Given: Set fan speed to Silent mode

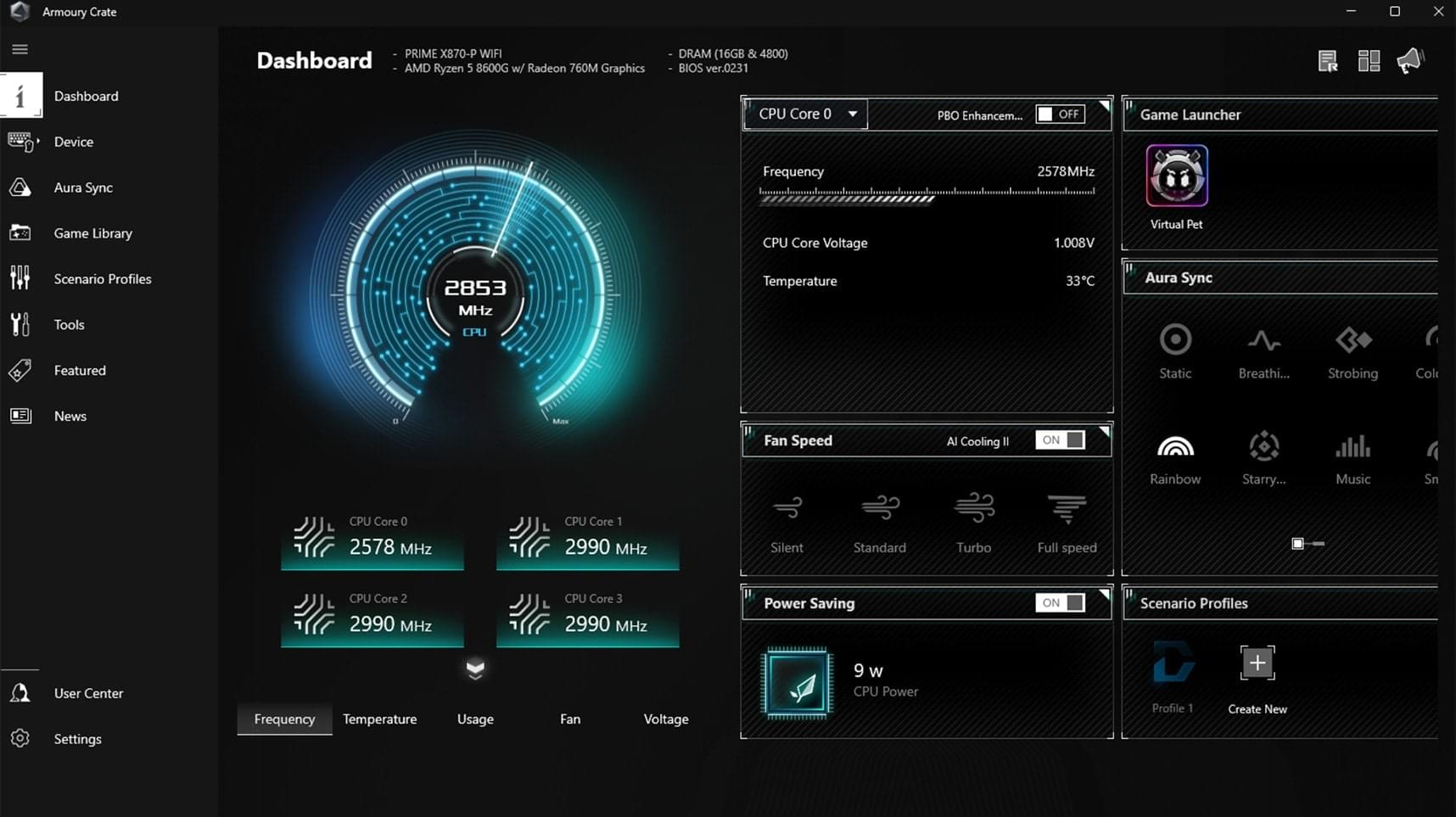Looking at the screenshot, I should (x=787, y=509).
